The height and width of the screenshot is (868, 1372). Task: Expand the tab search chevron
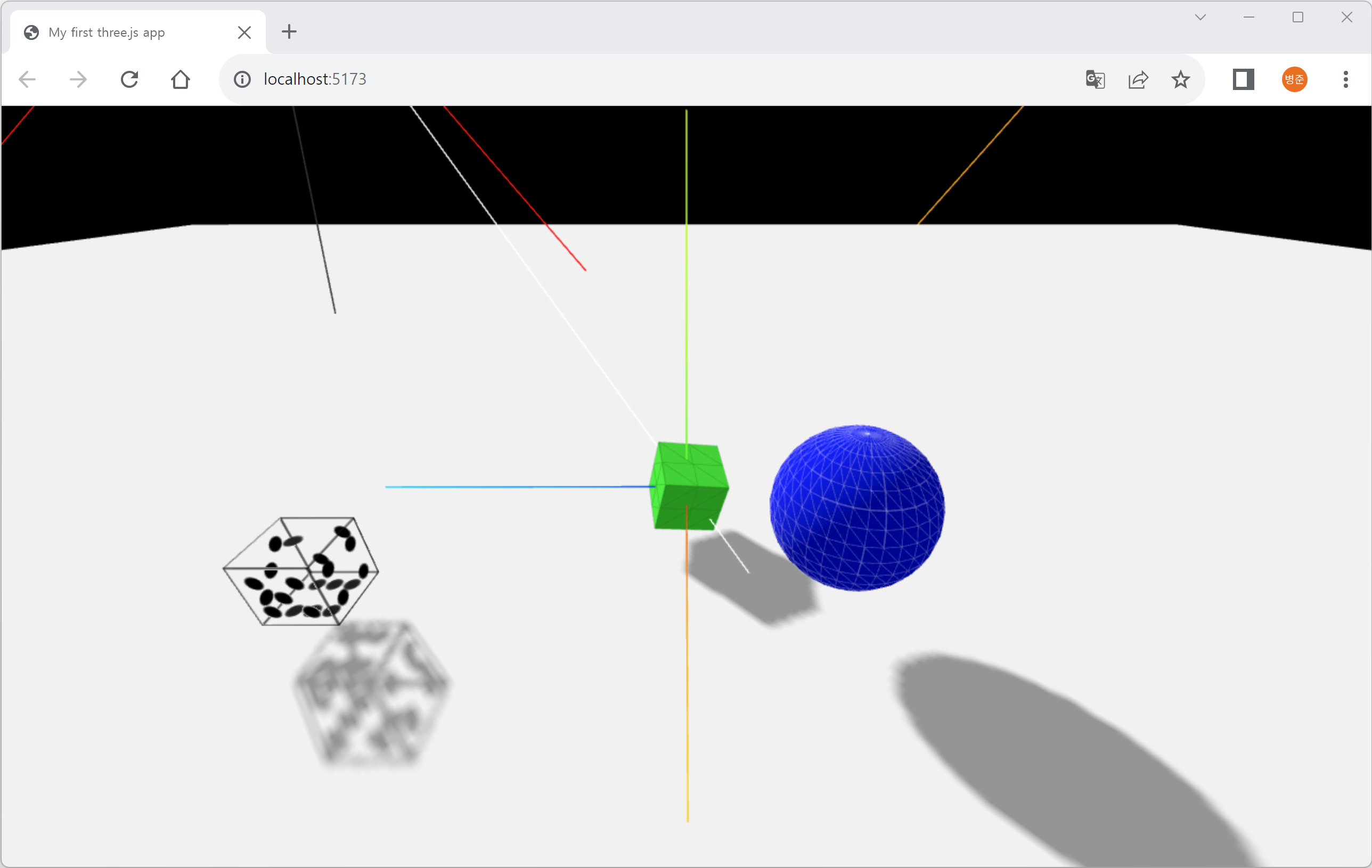click(x=1200, y=17)
